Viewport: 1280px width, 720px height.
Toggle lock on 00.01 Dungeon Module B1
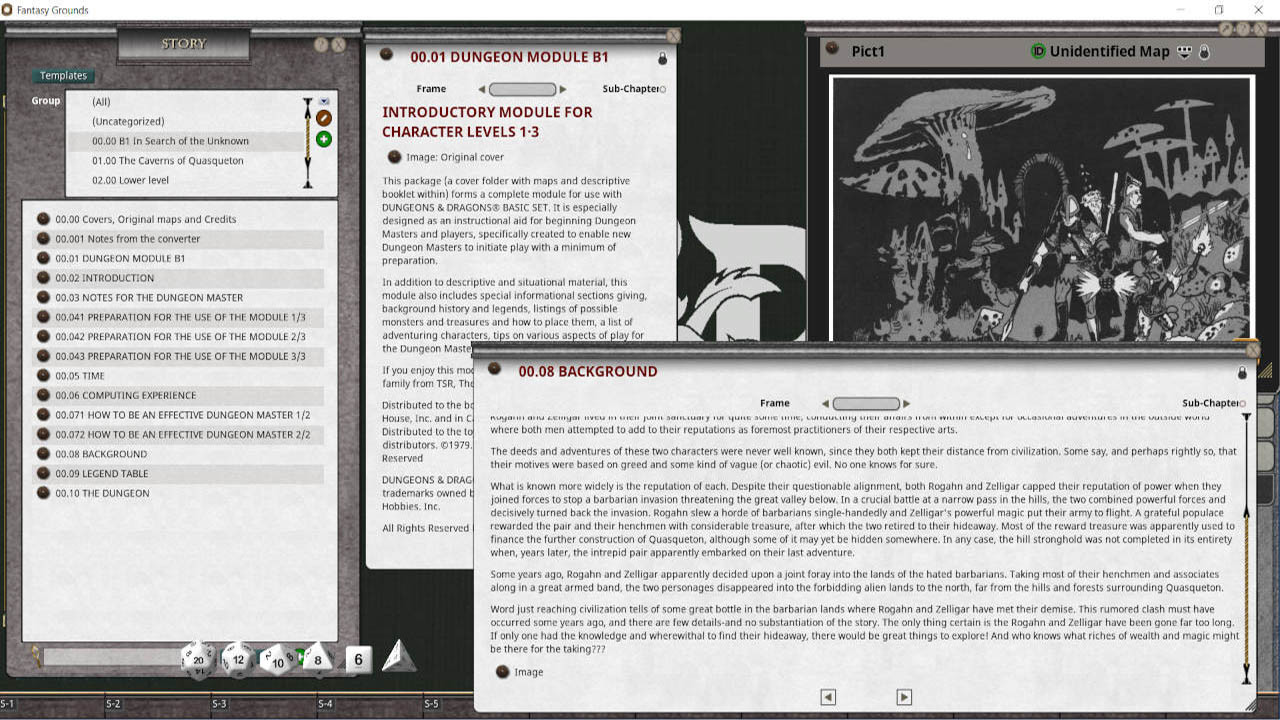tap(662, 59)
